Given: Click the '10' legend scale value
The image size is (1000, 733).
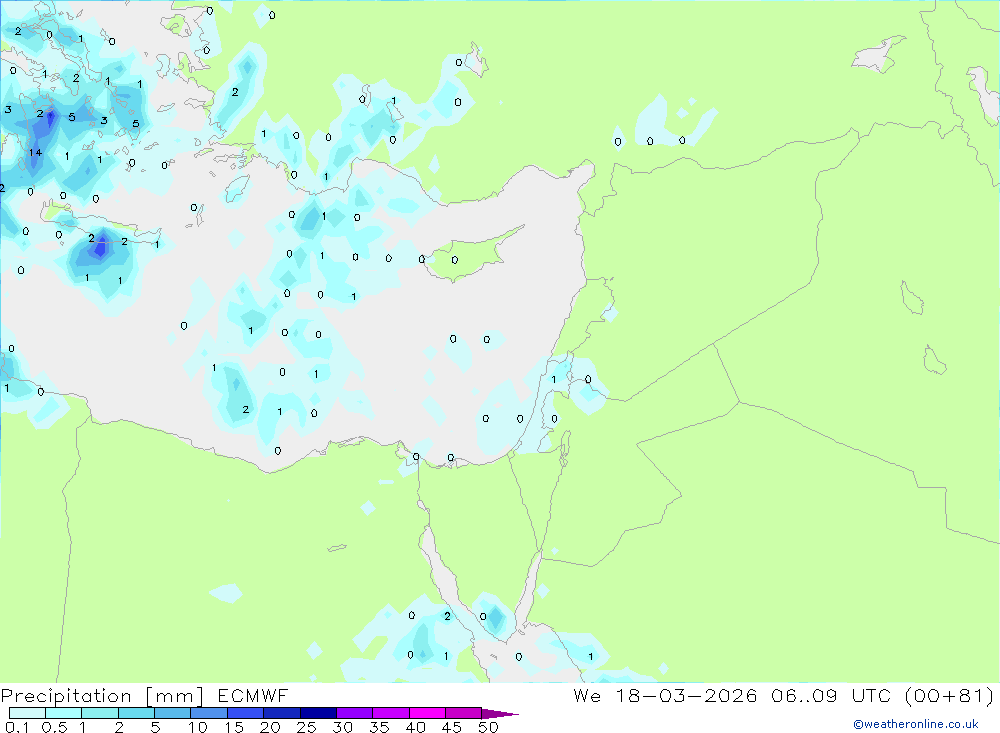Looking at the screenshot, I should pos(198,727).
